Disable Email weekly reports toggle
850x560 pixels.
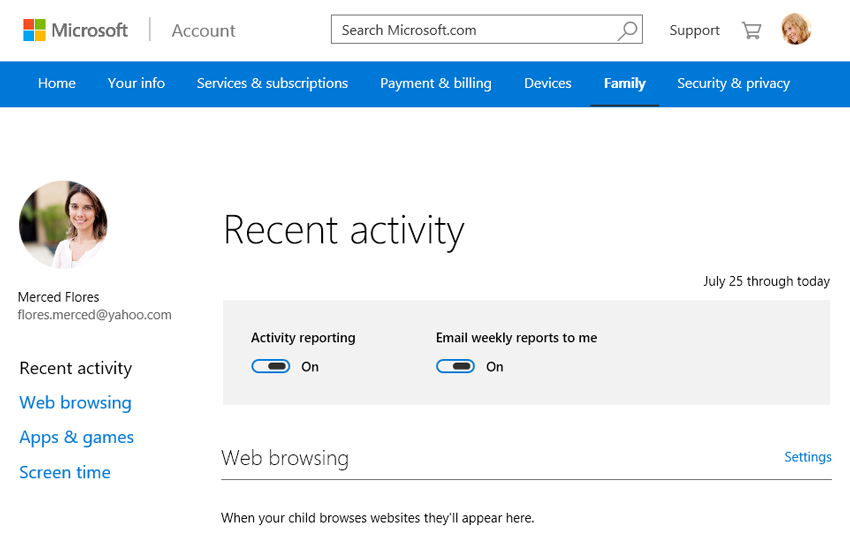point(456,367)
